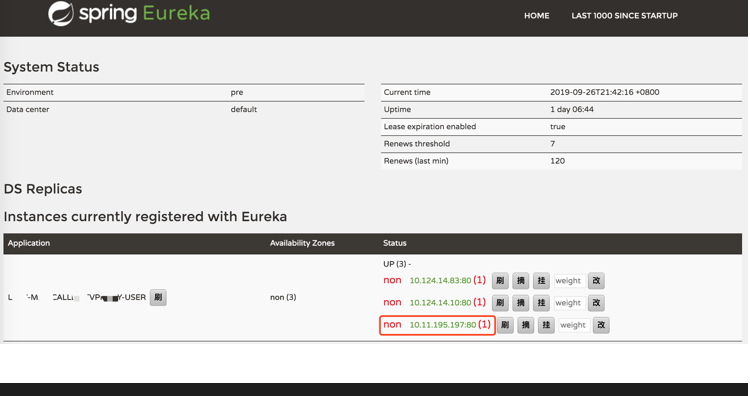Click the 'pre' environment value

(237, 92)
